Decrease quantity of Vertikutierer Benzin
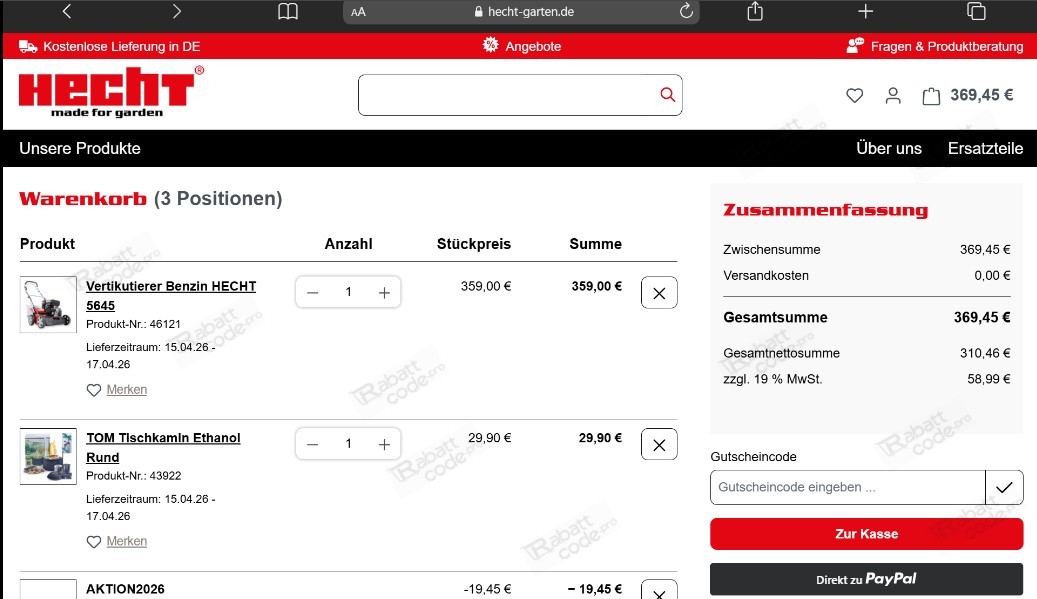Screen dimensions: 1037x599 pos(313,292)
